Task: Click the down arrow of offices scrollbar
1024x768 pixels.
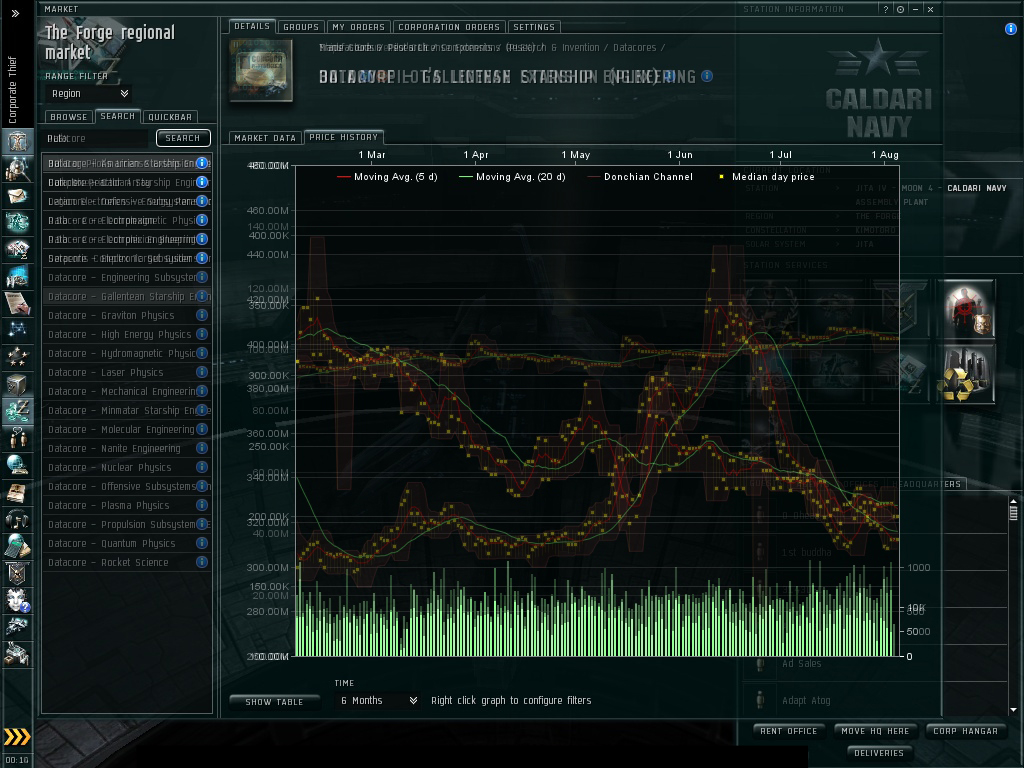Action: pyautogui.click(x=1013, y=709)
